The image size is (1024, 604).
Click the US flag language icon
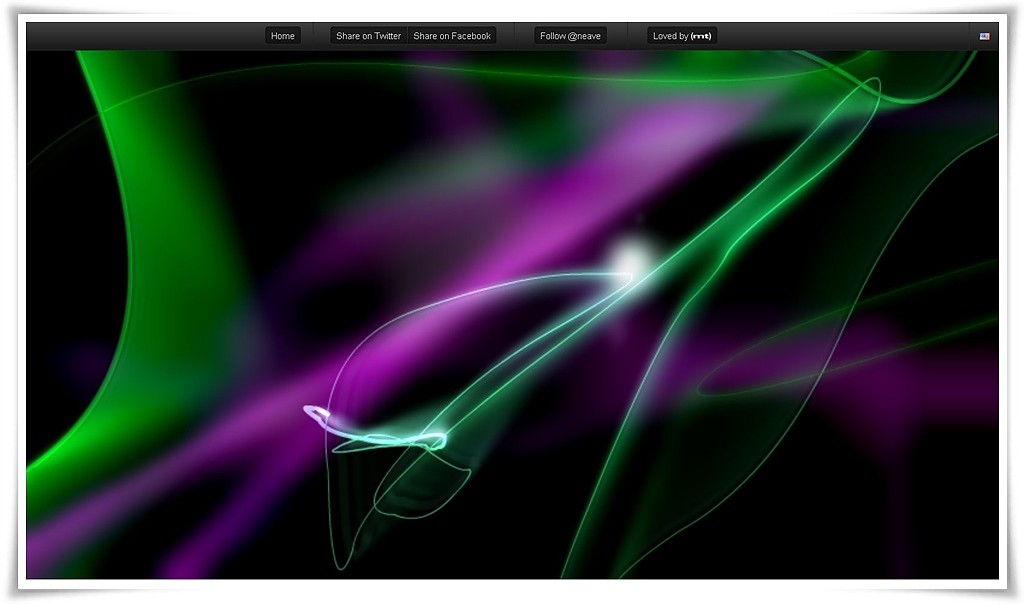click(x=984, y=36)
